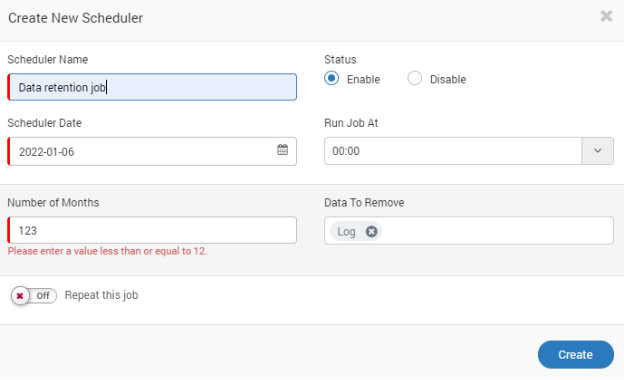Click the Create New Scheduler title
Image resolution: width=624 pixels, height=380 pixels.
76,18
